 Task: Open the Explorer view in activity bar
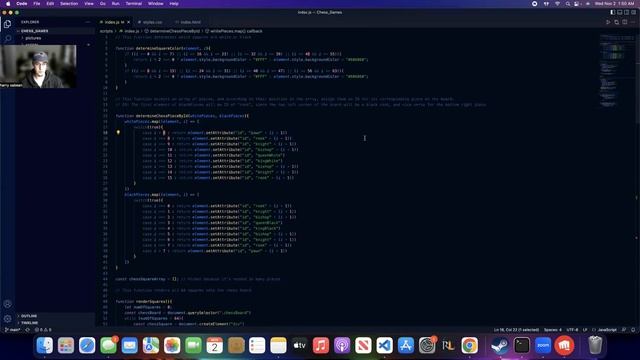7,24
